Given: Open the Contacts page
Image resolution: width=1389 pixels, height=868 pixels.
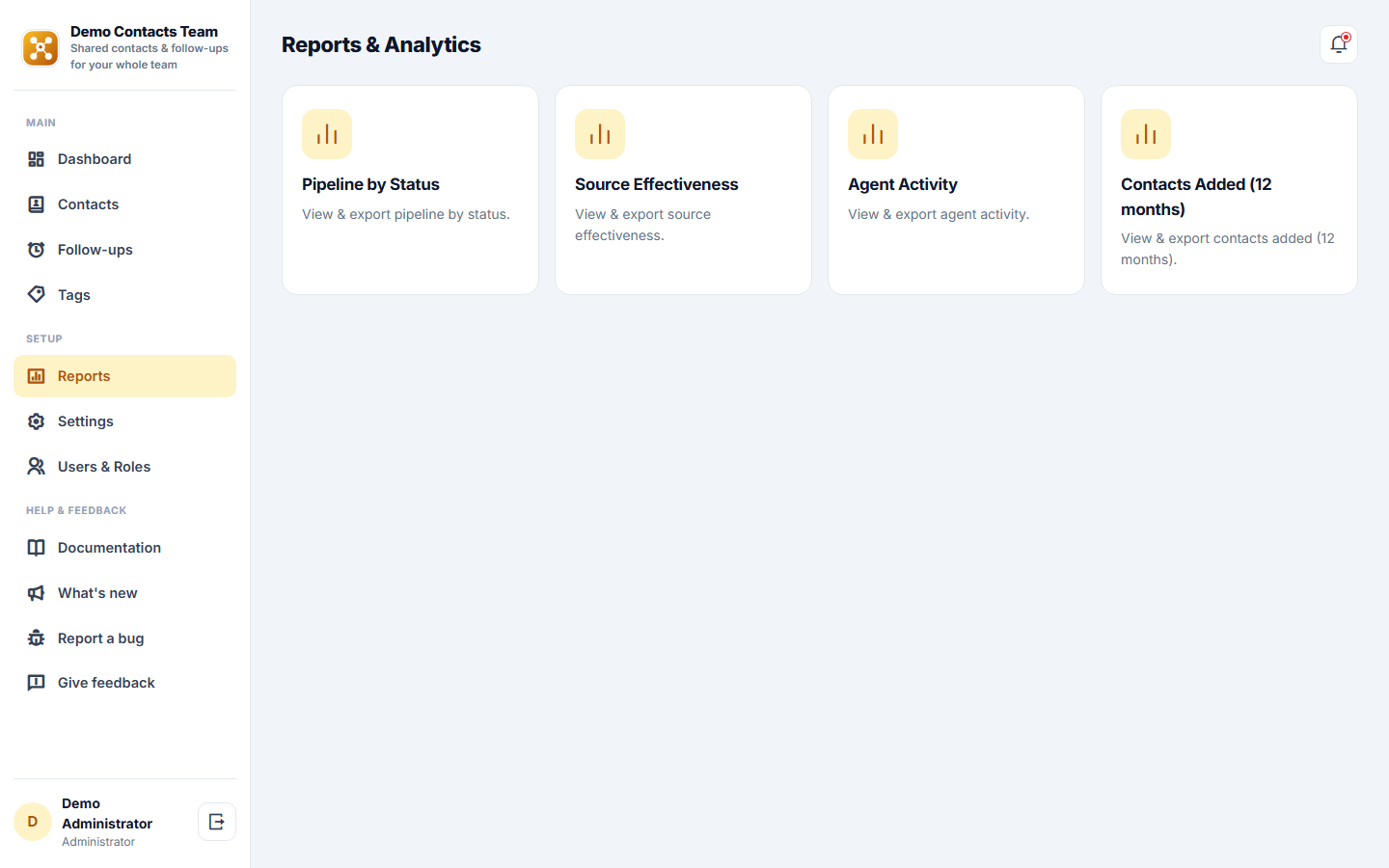Looking at the screenshot, I should (x=124, y=204).
